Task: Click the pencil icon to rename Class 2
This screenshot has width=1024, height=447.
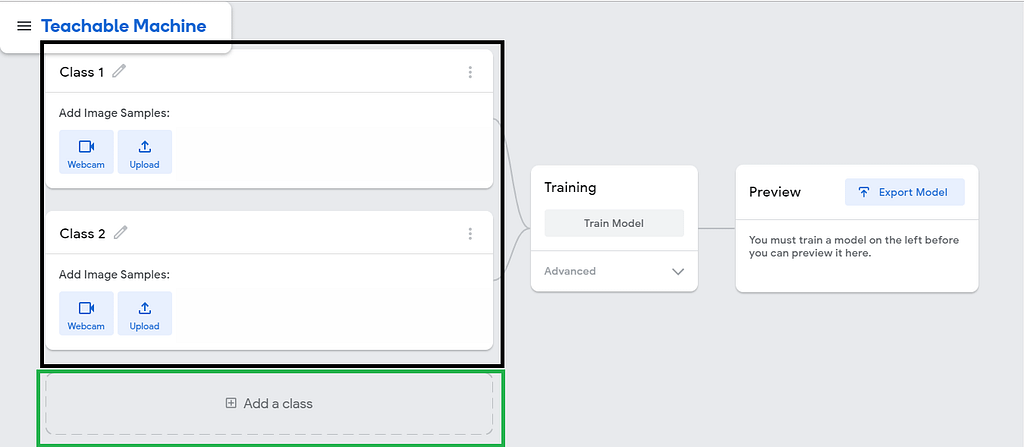Action: pos(120,233)
